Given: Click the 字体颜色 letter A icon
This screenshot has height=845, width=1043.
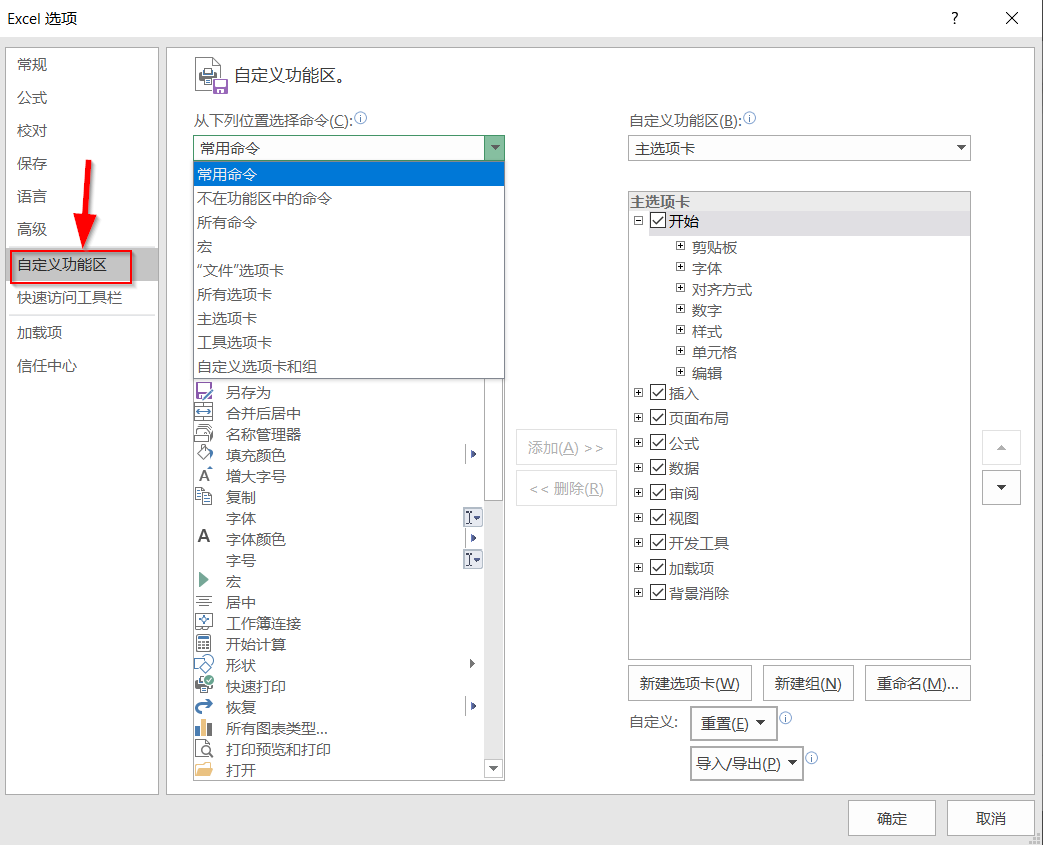Looking at the screenshot, I should click(x=204, y=536).
